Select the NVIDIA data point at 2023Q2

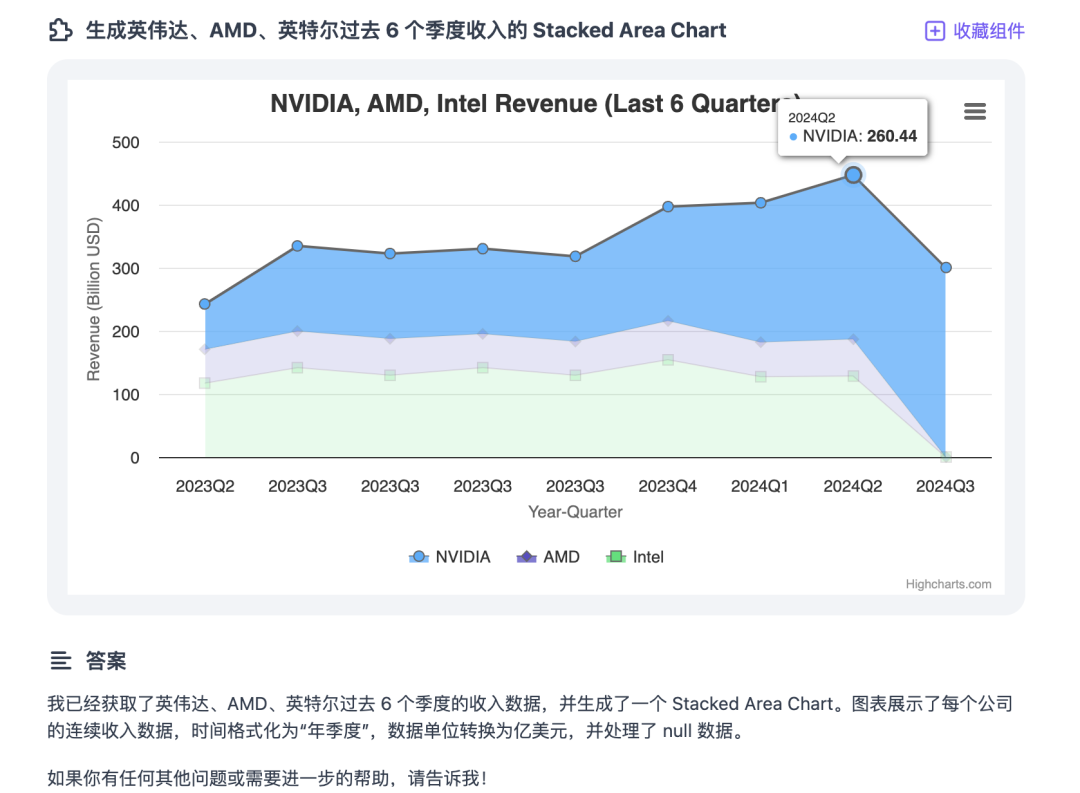[205, 304]
